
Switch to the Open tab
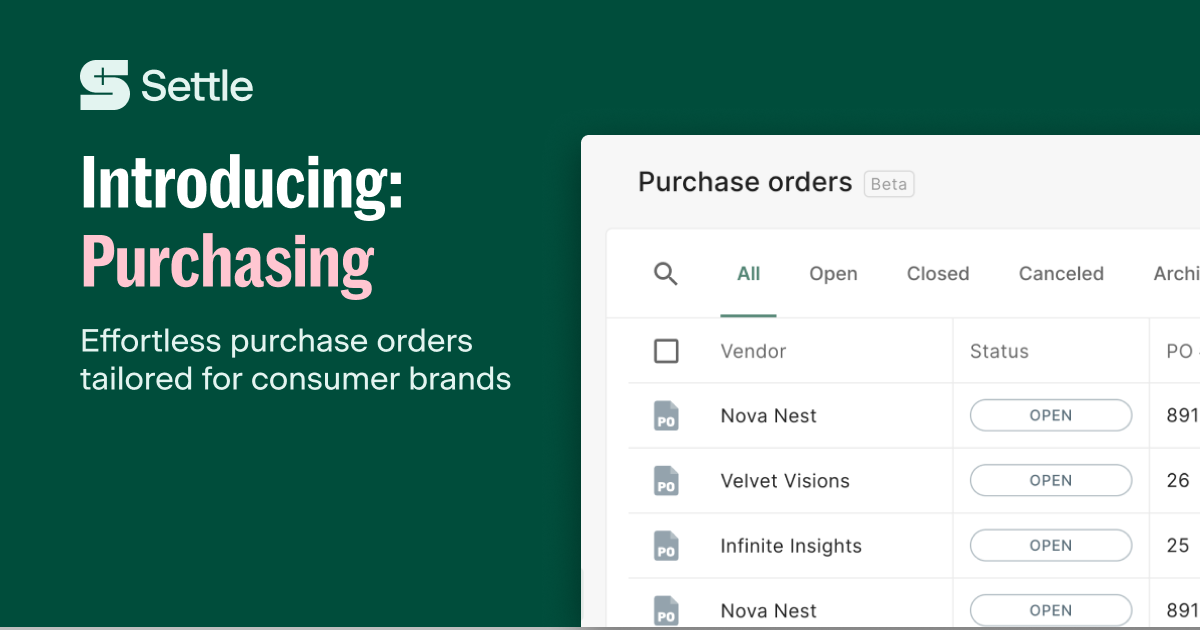coord(833,274)
